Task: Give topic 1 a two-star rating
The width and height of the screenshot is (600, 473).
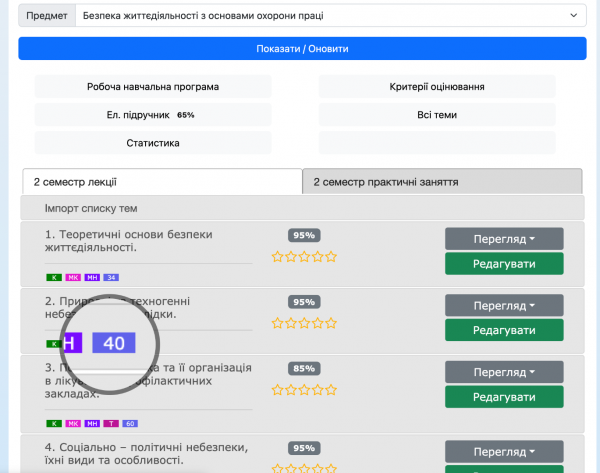Action: click(x=291, y=256)
